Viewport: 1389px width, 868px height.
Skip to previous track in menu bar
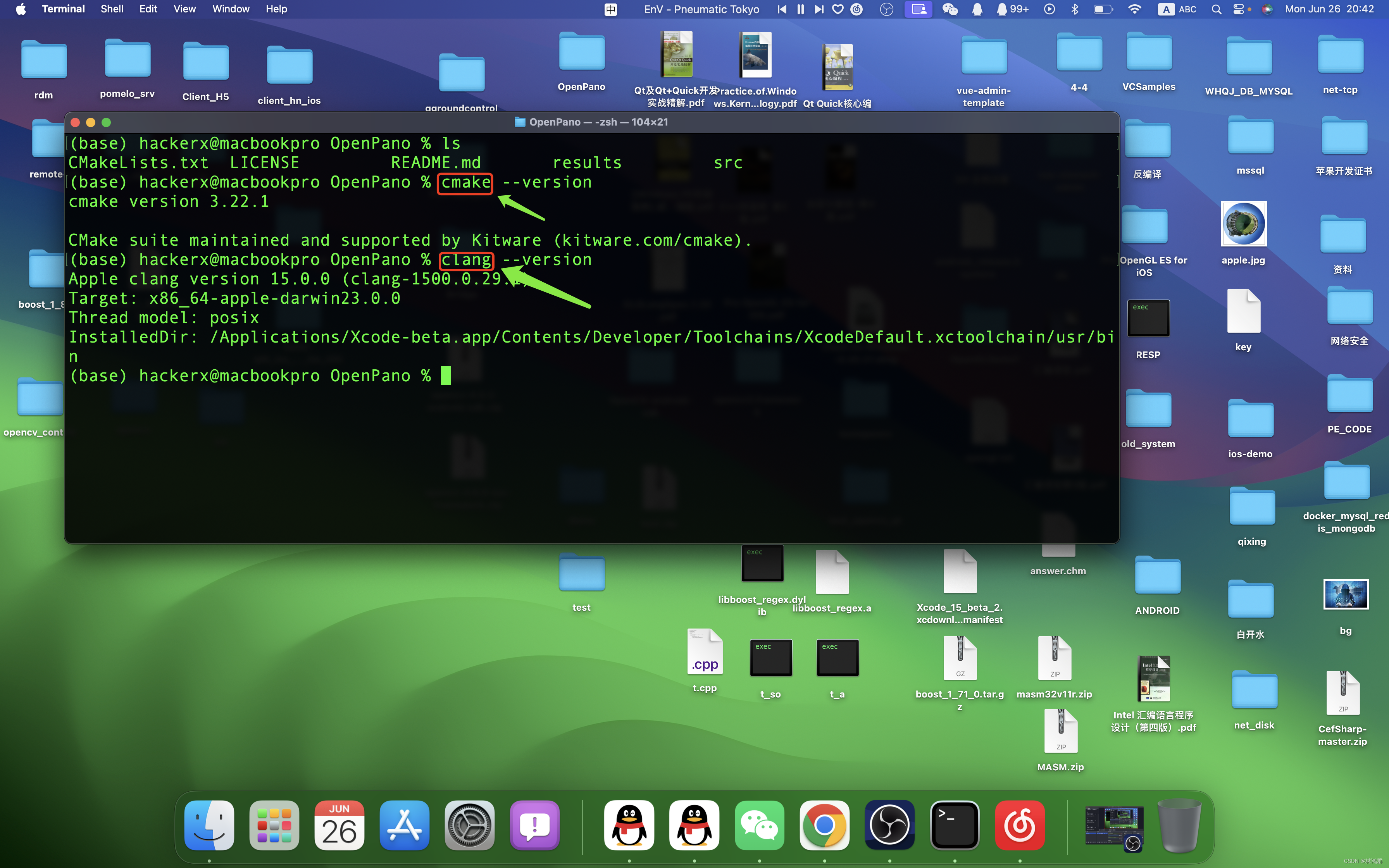[781, 9]
